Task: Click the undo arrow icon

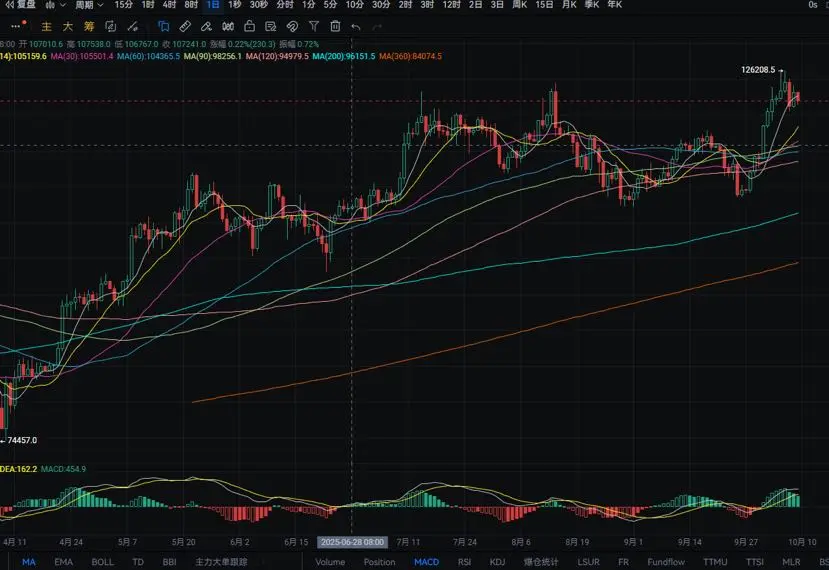Action: click(x=356, y=26)
